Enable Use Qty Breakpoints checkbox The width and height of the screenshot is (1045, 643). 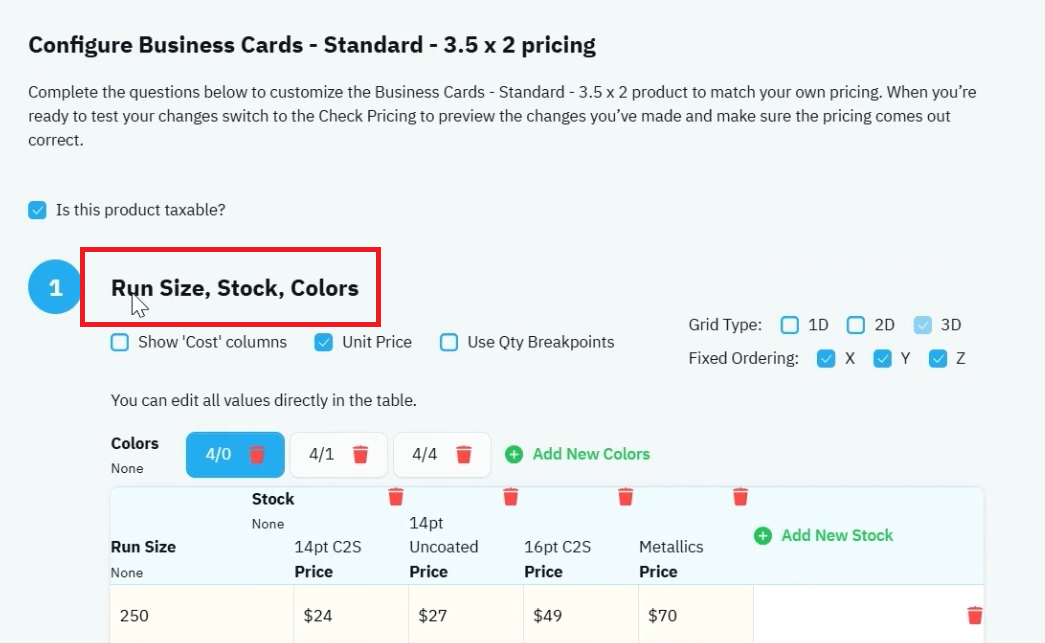[449, 342]
